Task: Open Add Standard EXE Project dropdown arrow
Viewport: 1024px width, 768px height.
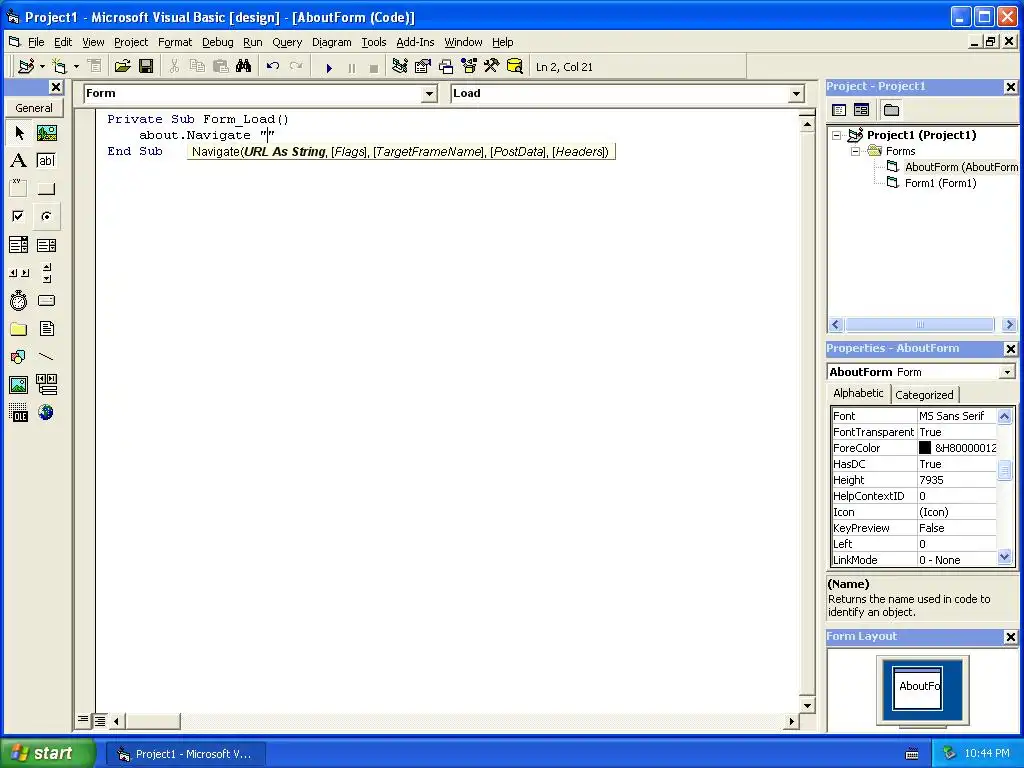Action: click(42, 67)
